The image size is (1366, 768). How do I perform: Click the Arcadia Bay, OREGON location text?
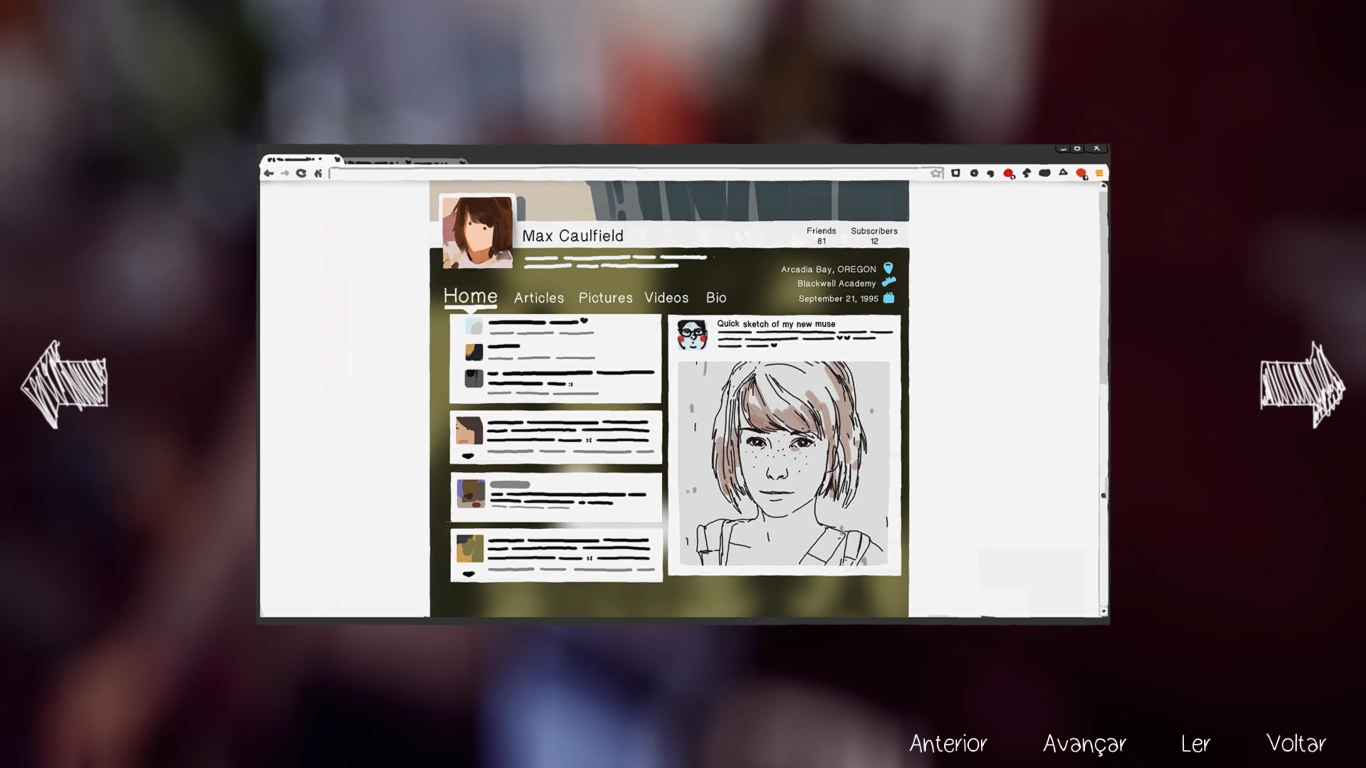click(x=828, y=269)
